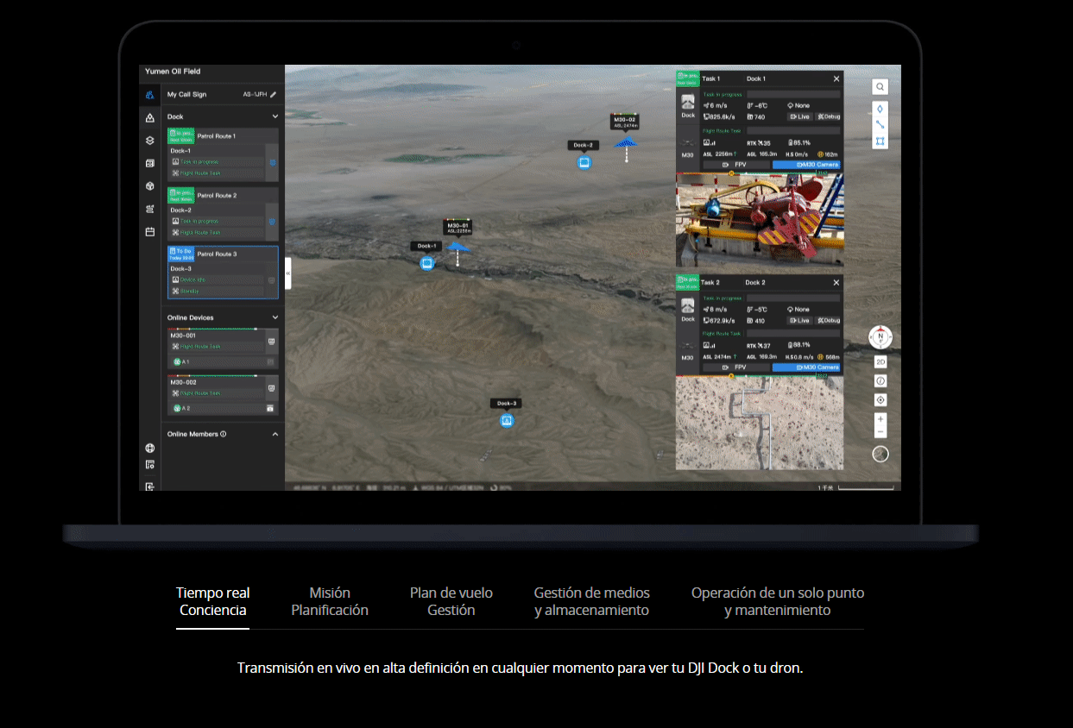This screenshot has height=728, width=1073.
Task: Switch Task 2 feed to M30 Camera
Action: pyautogui.click(x=805, y=368)
